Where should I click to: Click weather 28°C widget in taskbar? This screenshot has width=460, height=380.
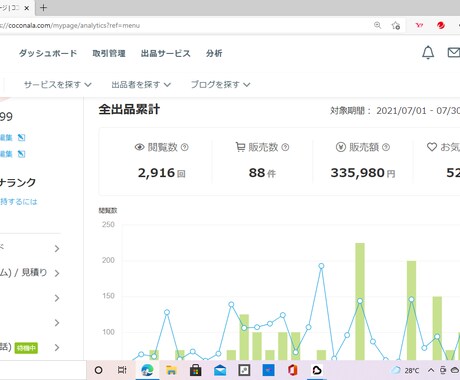pos(405,370)
